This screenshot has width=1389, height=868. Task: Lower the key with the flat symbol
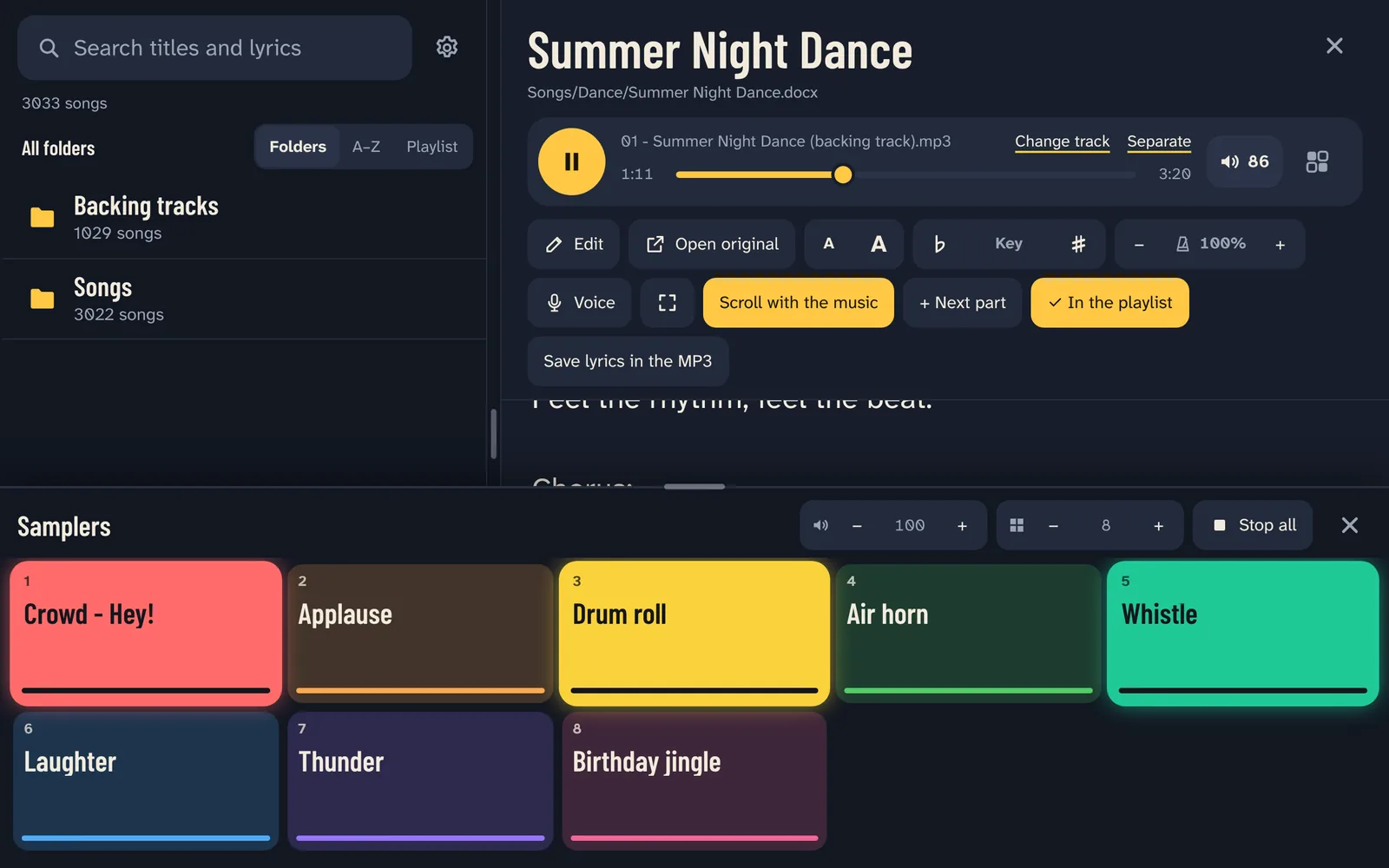pyautogui.click(x=938, y=245)
